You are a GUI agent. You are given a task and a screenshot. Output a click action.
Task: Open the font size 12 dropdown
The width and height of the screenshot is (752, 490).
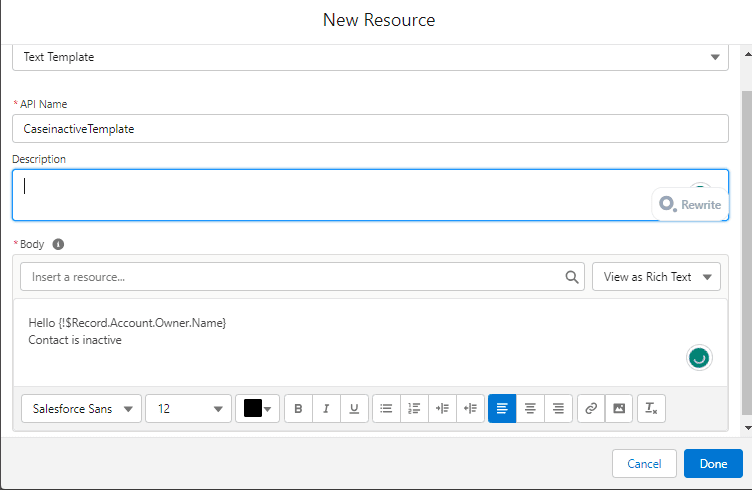(189, 408)
